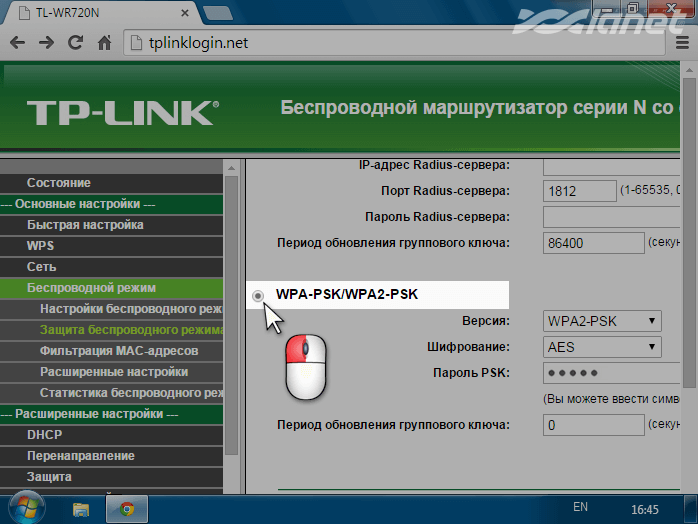
Task: Open File Explorer from the taskbar
Action: click(81, 509)
